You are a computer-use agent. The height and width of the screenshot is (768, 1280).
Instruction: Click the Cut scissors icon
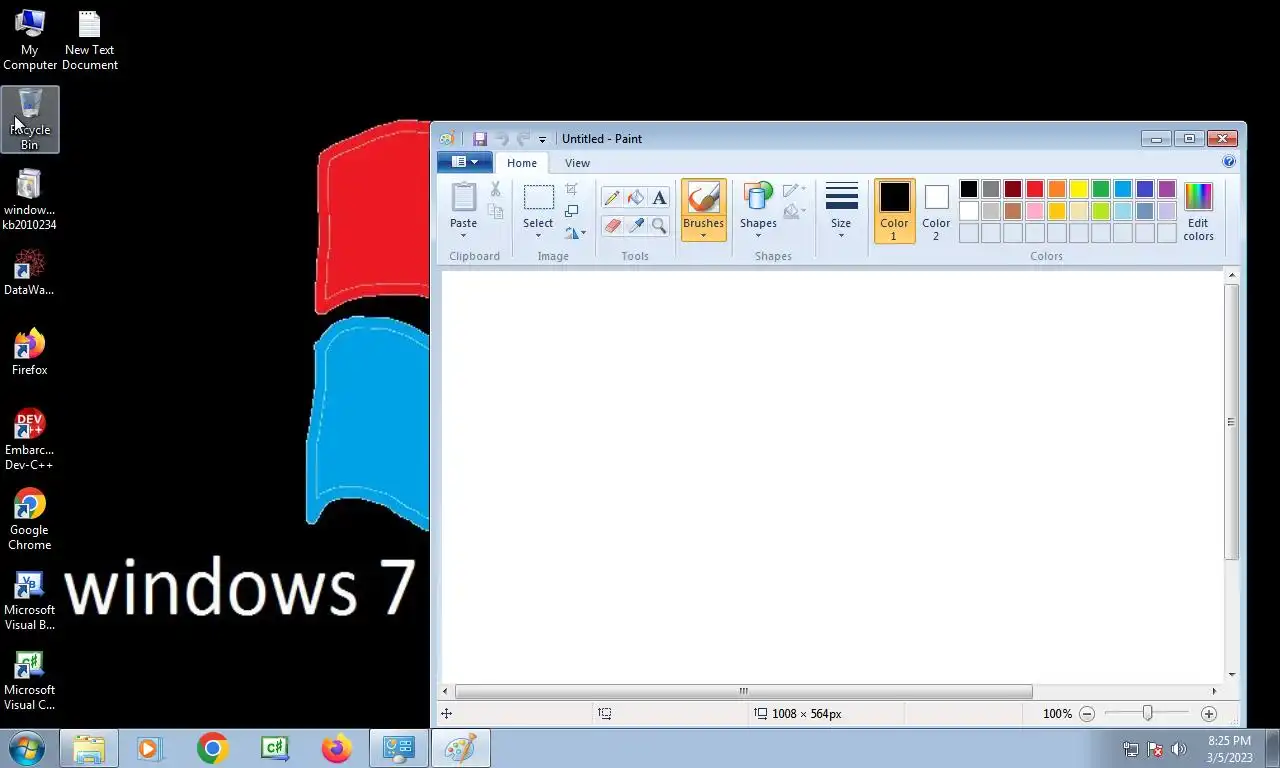click(x=495, y=189)
